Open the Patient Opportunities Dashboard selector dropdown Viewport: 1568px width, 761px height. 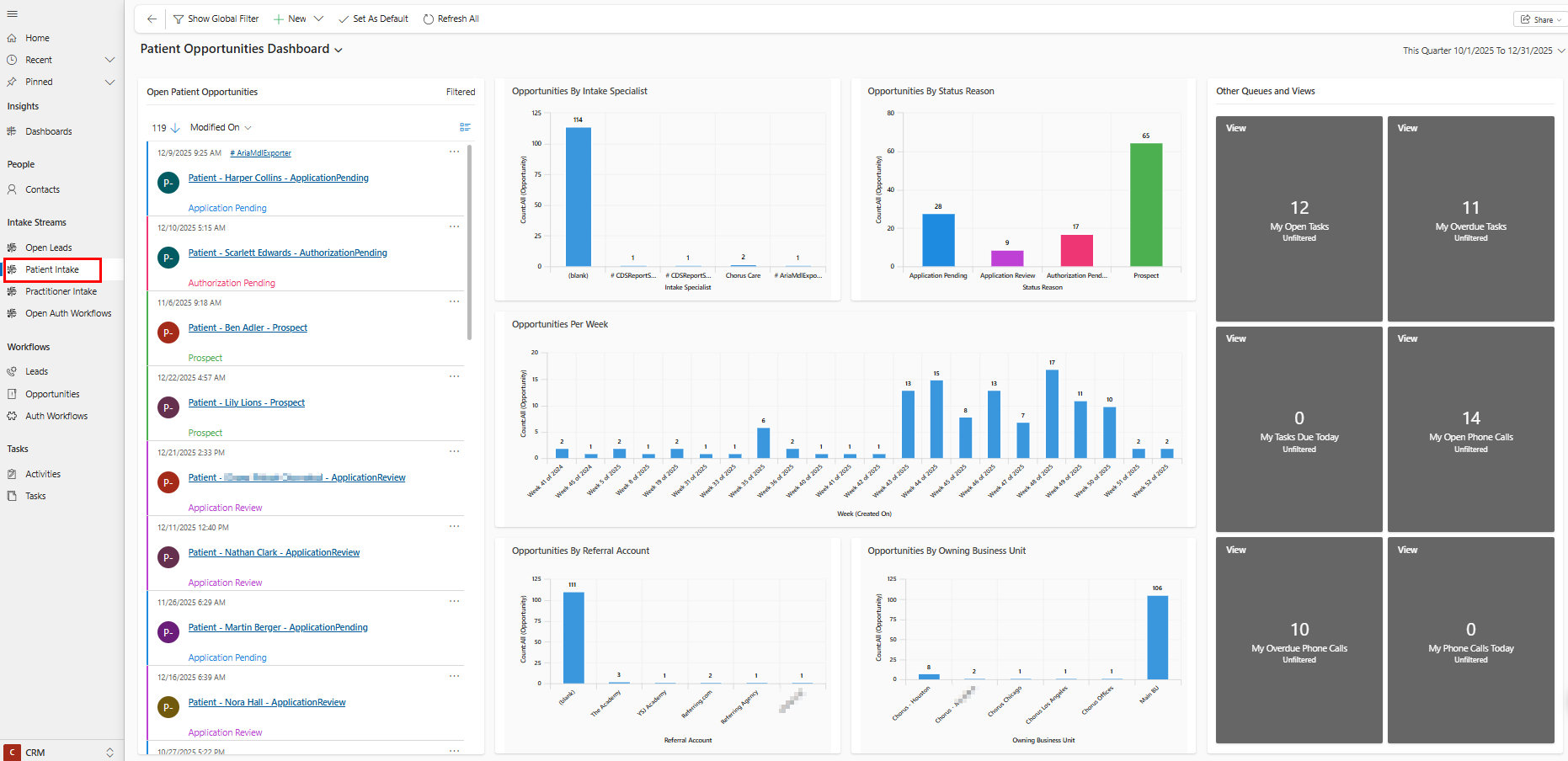point(339,51)
